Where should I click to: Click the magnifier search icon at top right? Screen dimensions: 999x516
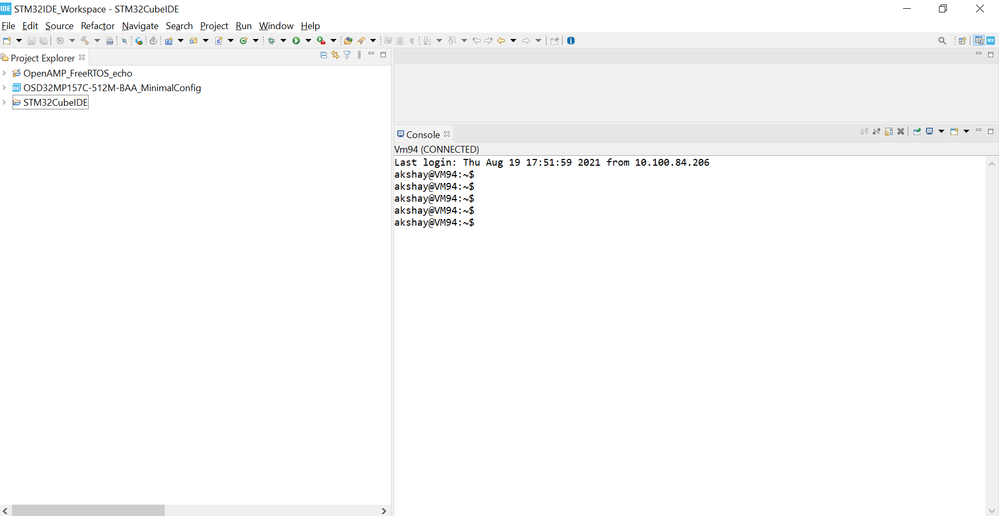[x=942, y=40]
